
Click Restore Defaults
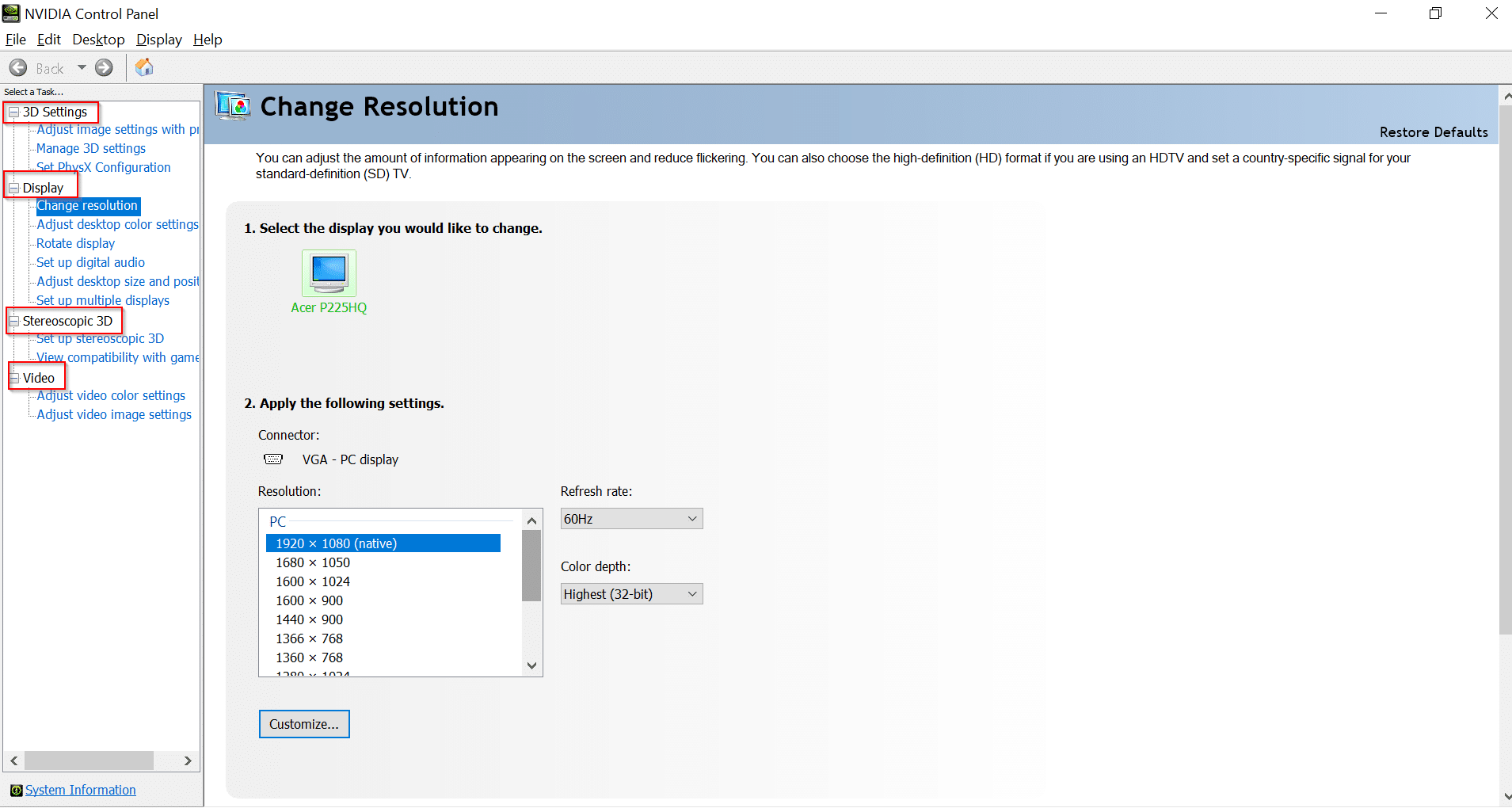1434,132
